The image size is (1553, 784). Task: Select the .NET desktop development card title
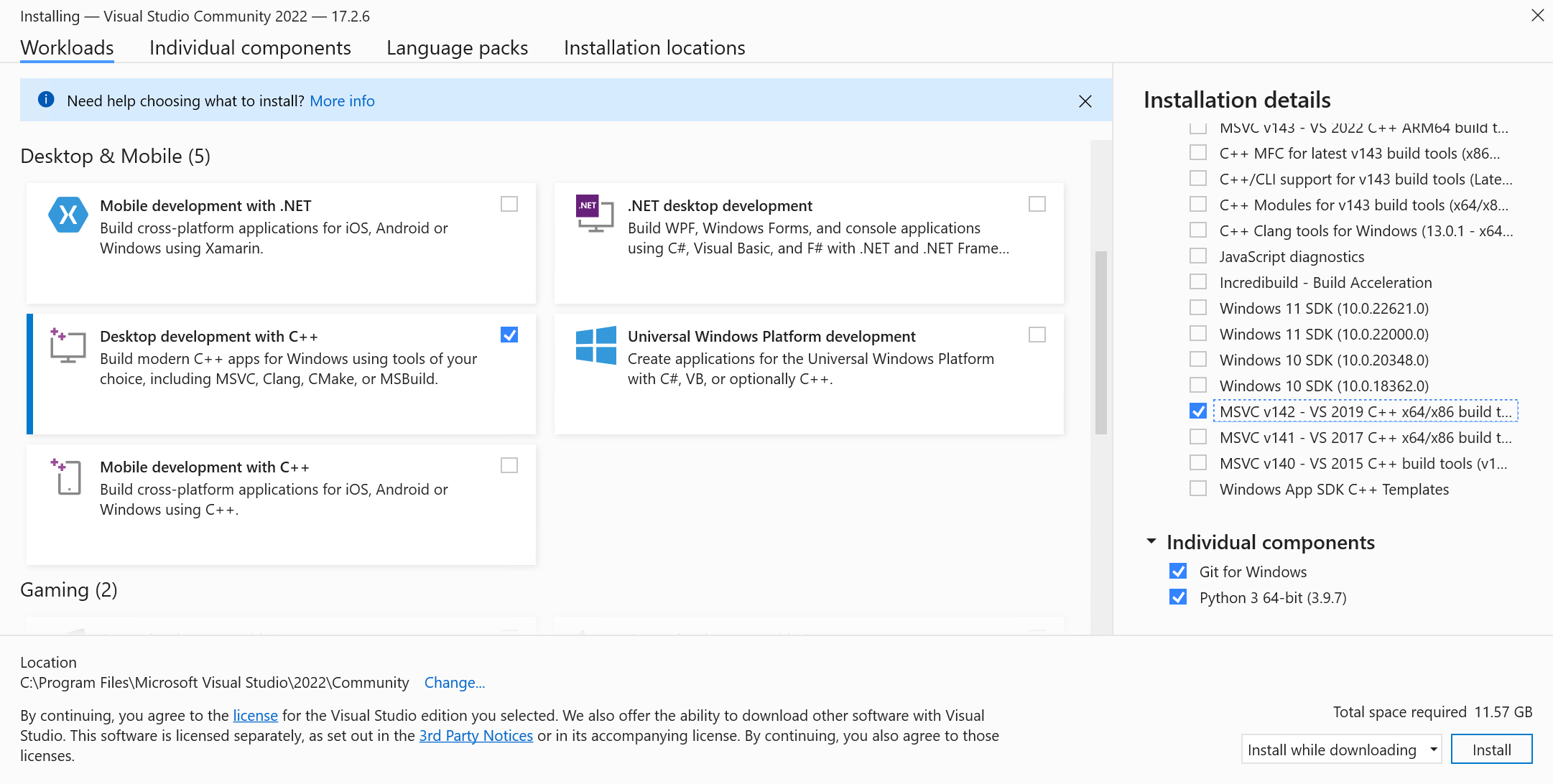pos(720,205)
